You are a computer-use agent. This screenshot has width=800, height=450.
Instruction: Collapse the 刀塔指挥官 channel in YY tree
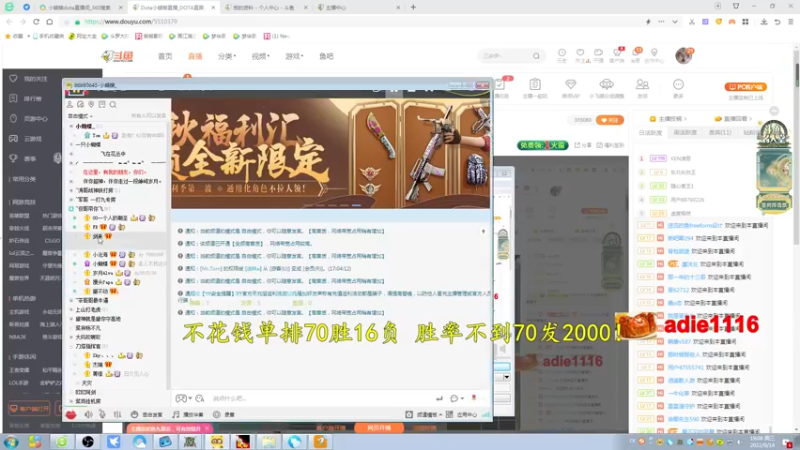(71, 346)
